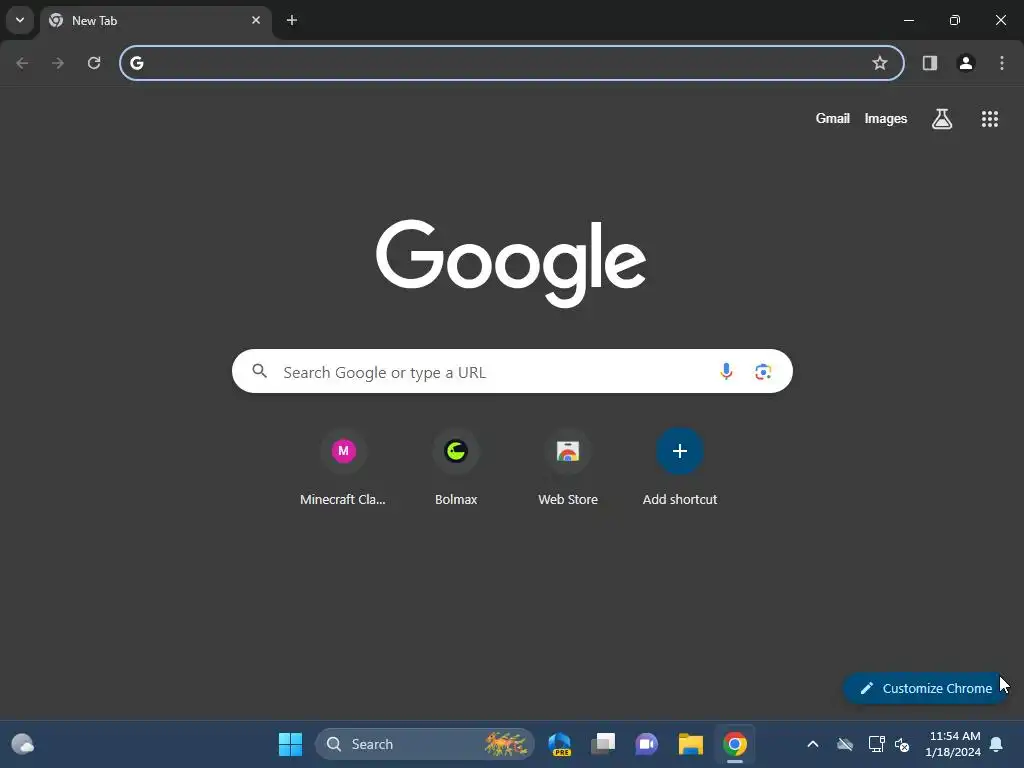This screenshot has width=1024, height=768.
Task: Open the Bolmax shortcut
Action: click(x=456, y=468)
